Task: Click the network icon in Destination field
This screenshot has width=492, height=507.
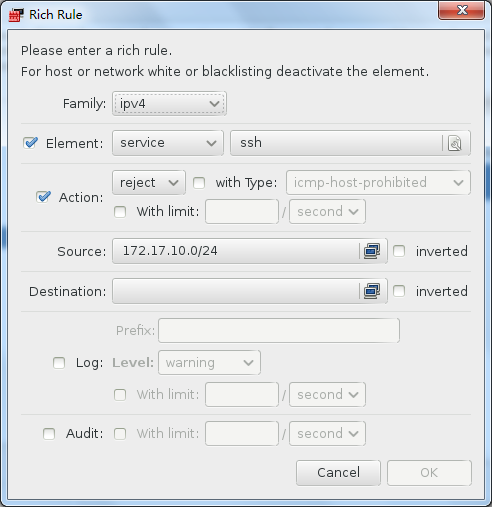Action: 372,291
